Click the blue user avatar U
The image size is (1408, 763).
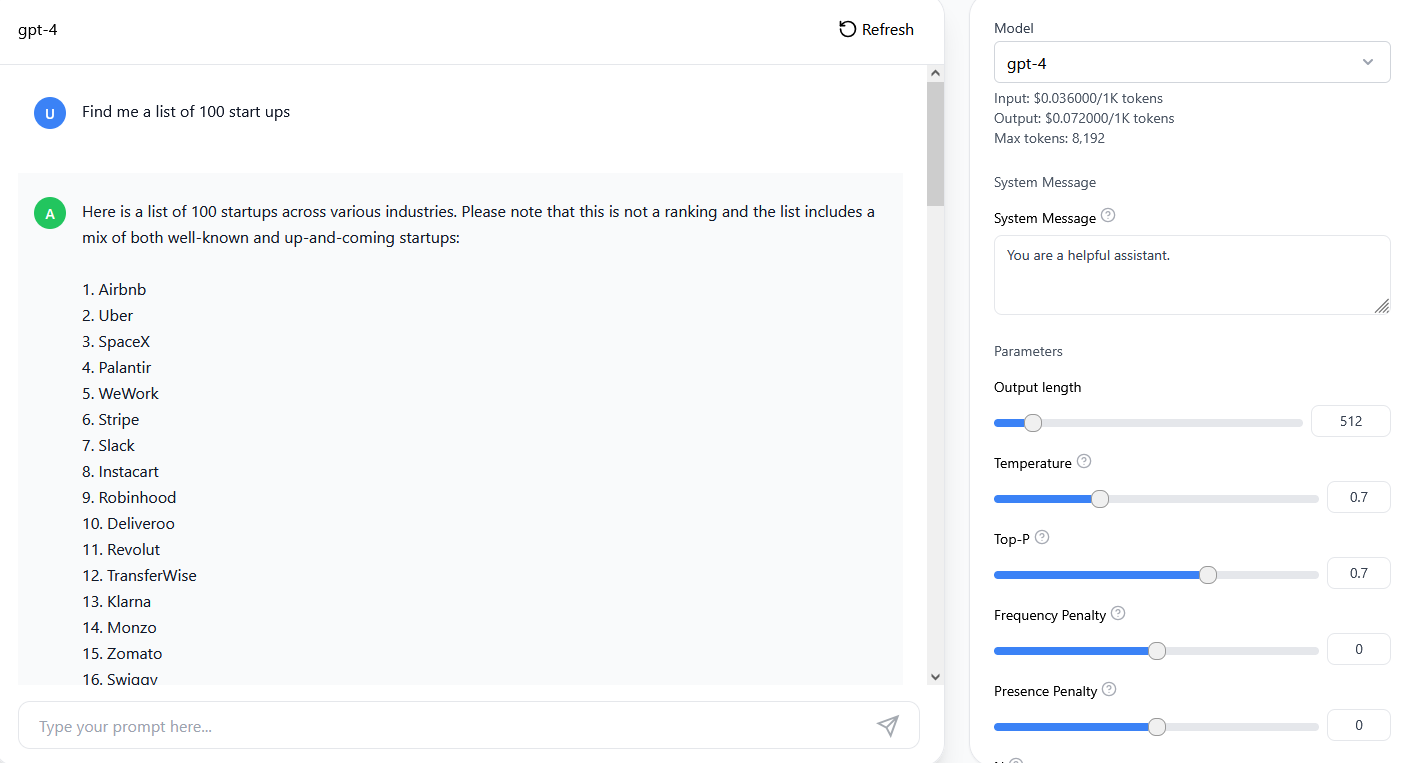(50, 113)
